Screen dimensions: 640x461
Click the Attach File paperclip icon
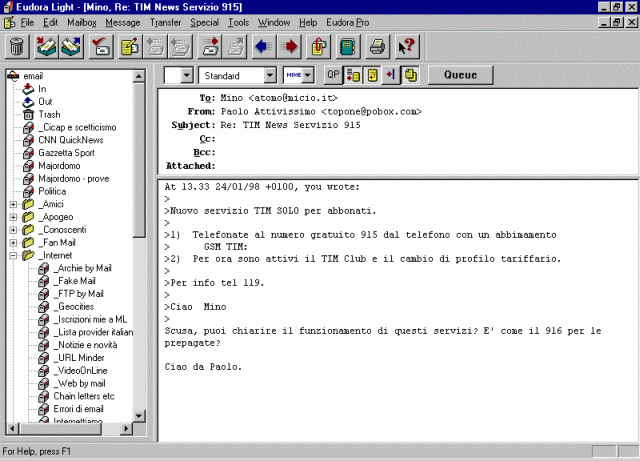(x=319, y=47)
